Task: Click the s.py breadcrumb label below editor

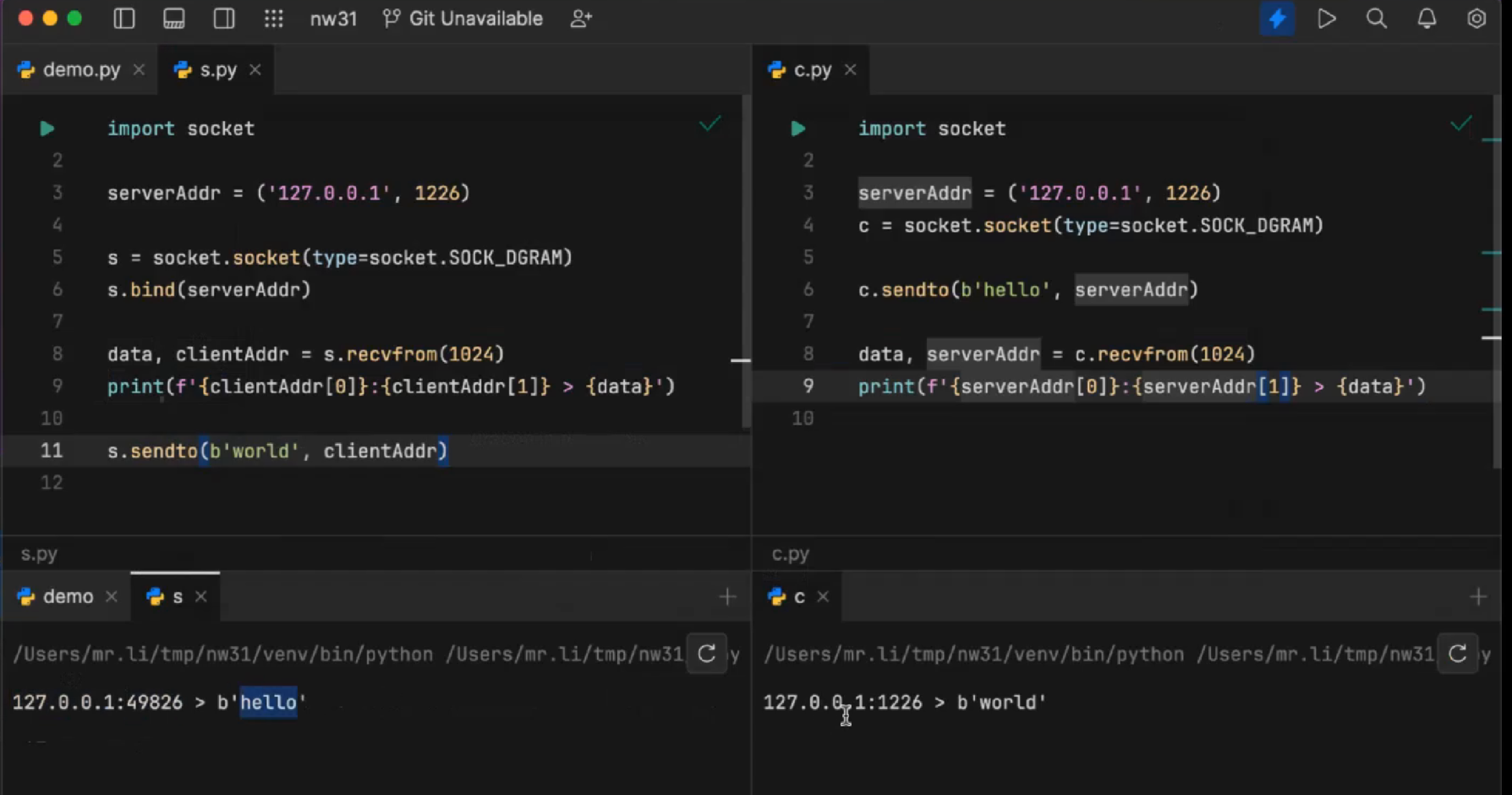Action: 39,555
